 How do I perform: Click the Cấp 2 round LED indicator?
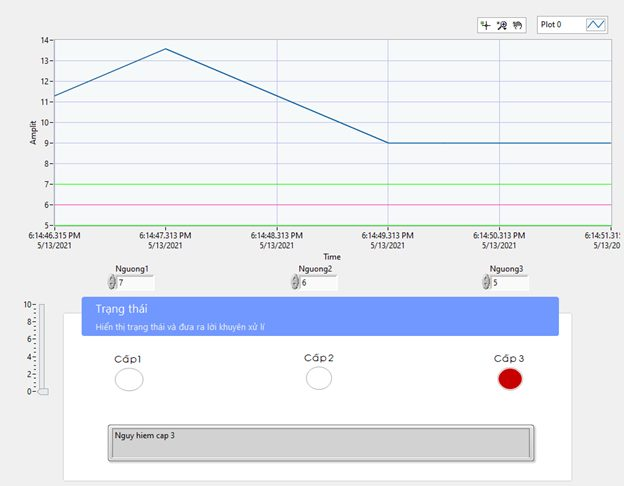point(319,378)
